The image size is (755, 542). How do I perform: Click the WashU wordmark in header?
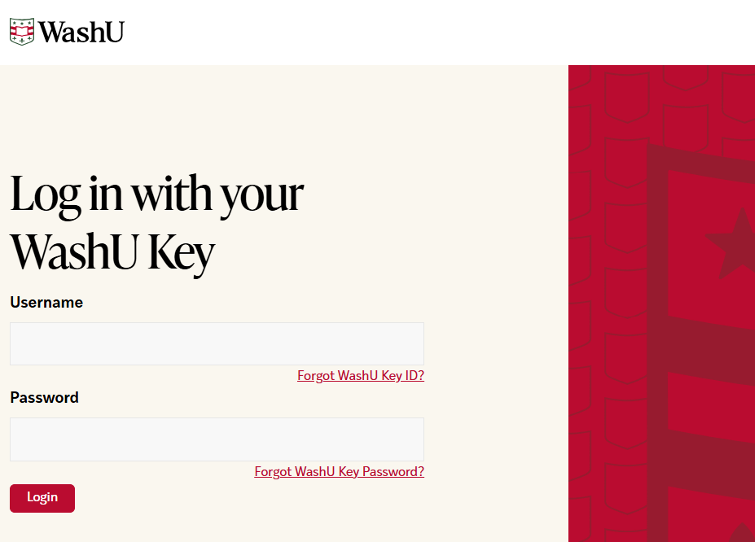(82, 32)
